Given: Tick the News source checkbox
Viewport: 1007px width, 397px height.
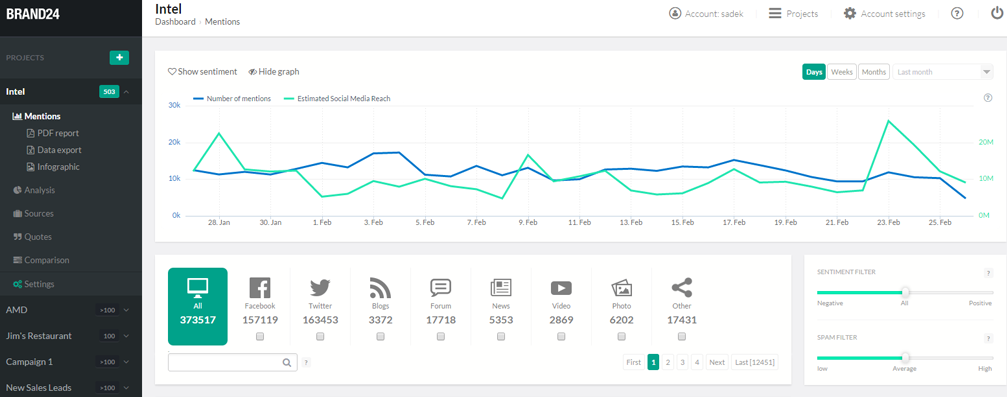Looking at the screenshot, I should click(x=501, y=337).
